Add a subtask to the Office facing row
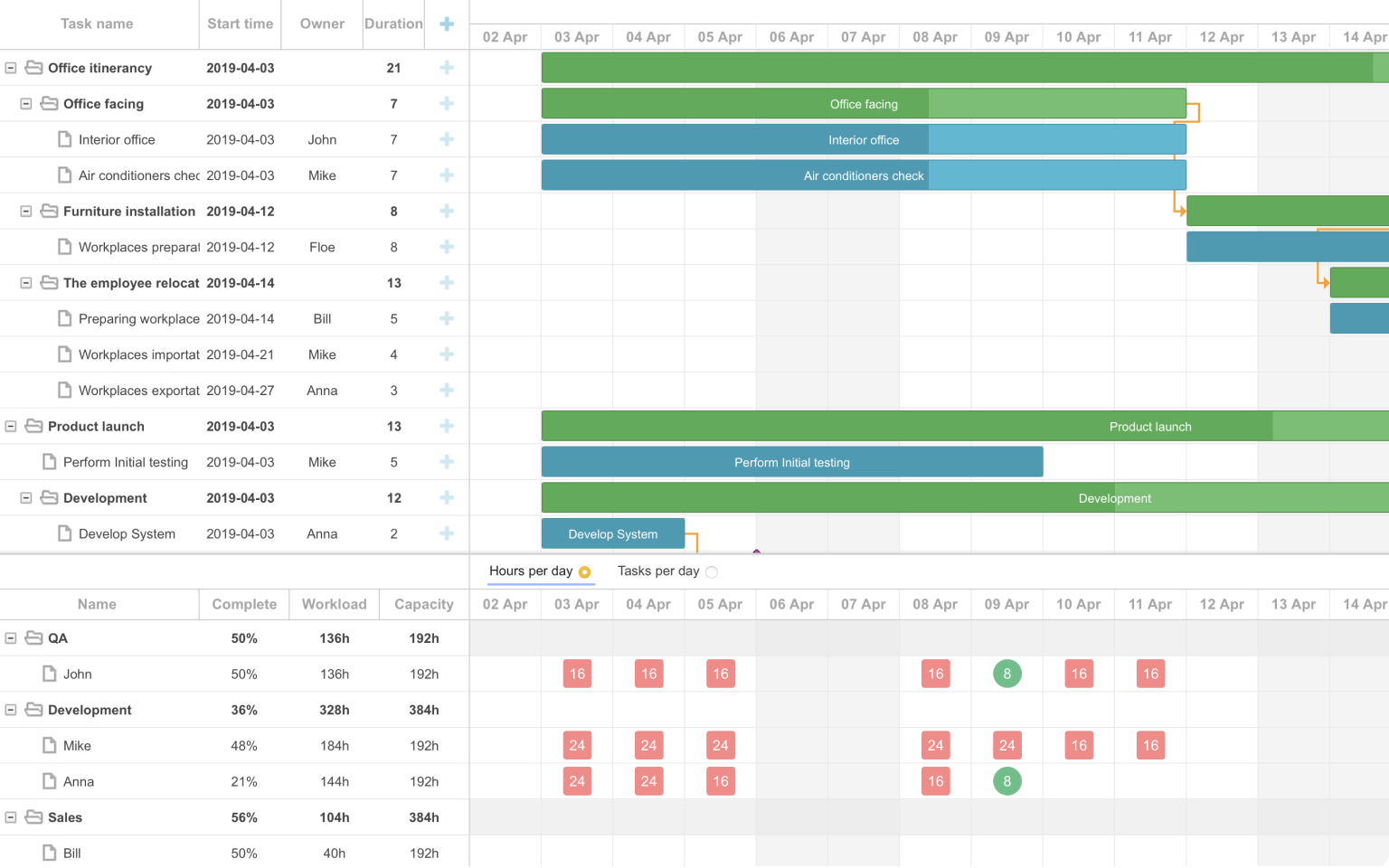1389x868 pixels. (447, 104)
